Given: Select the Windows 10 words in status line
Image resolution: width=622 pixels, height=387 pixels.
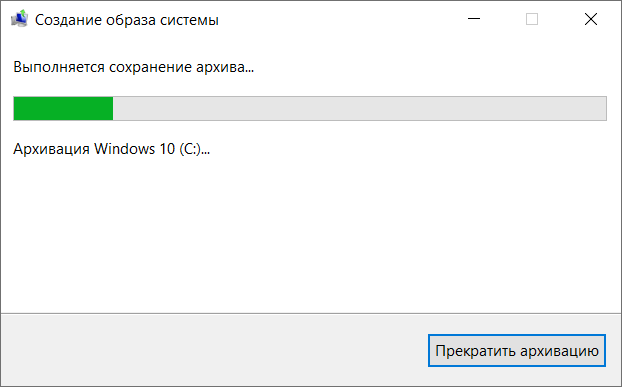Looking at the screenshot, I should 134,149.
